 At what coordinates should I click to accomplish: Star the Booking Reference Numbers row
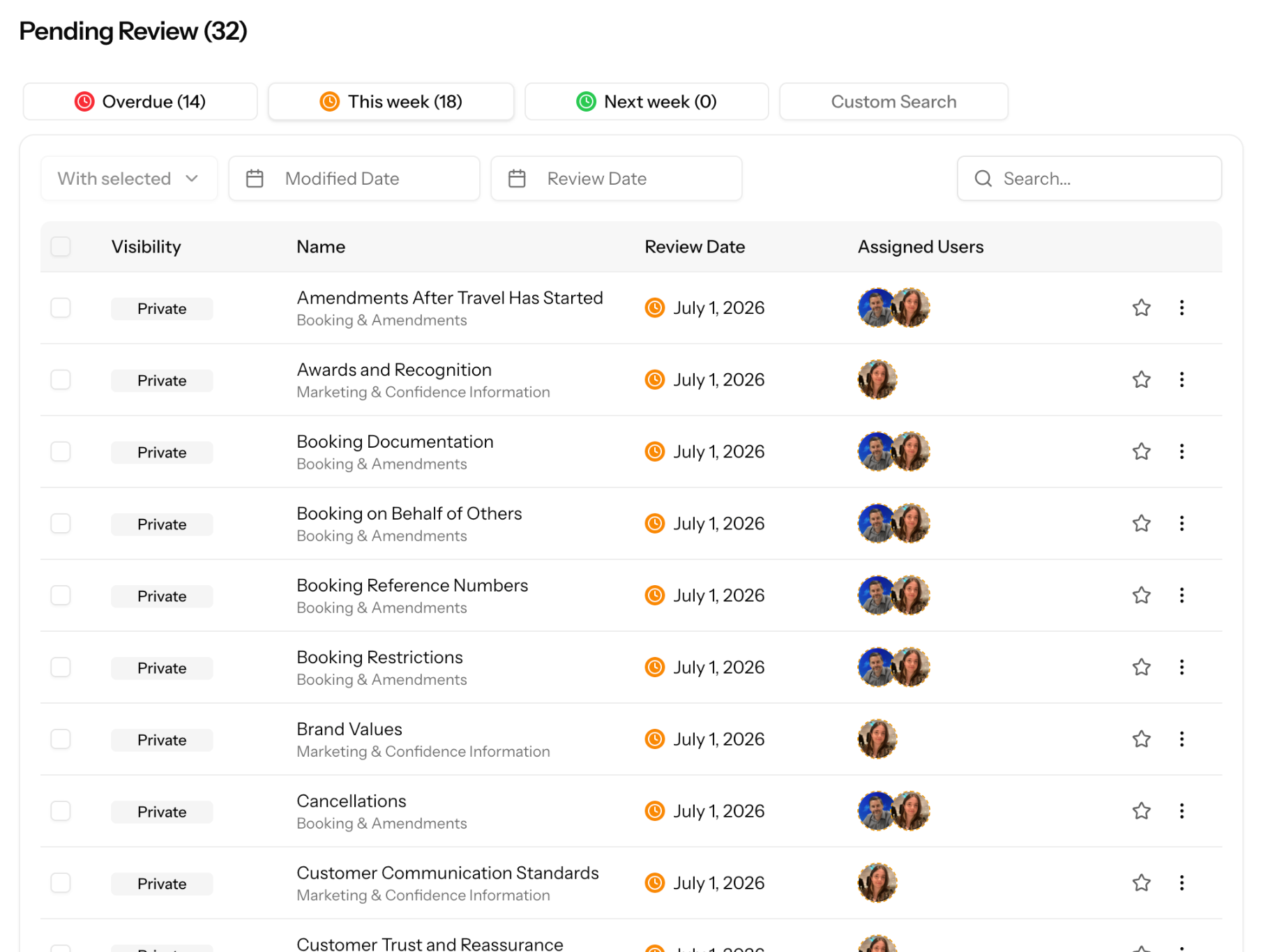(x=1141, y=595)
